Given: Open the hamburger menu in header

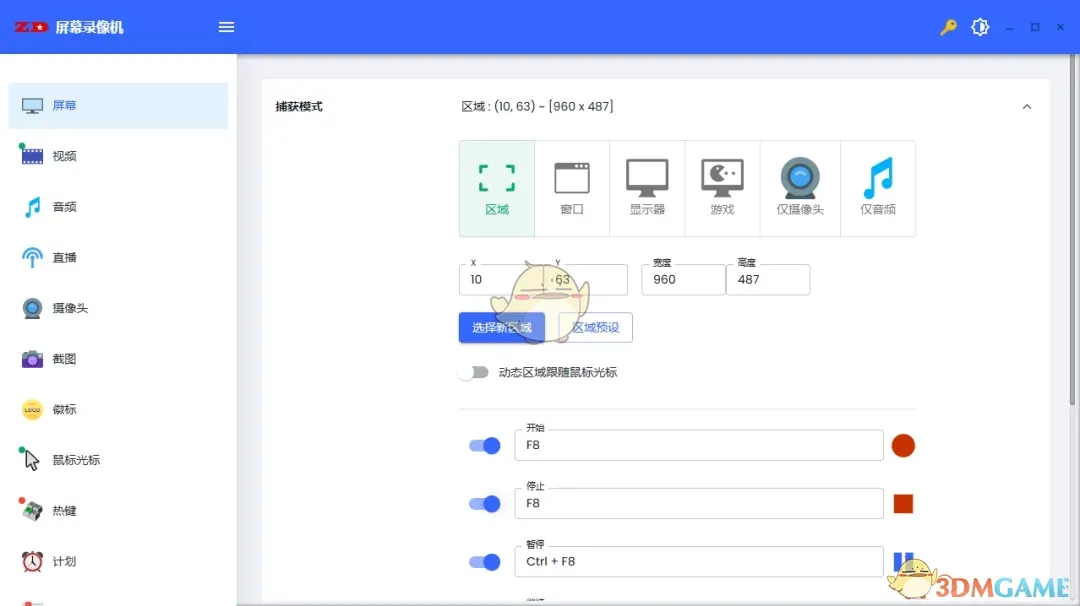Looking at the screenshot, I should [227, 28].
